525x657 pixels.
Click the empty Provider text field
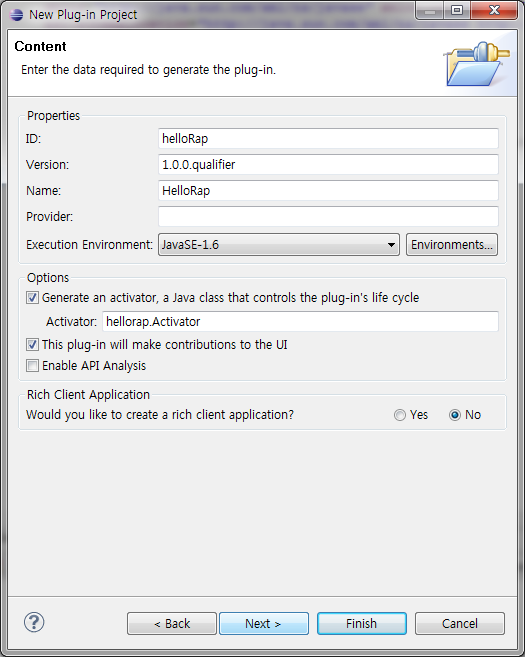[328, 217]
